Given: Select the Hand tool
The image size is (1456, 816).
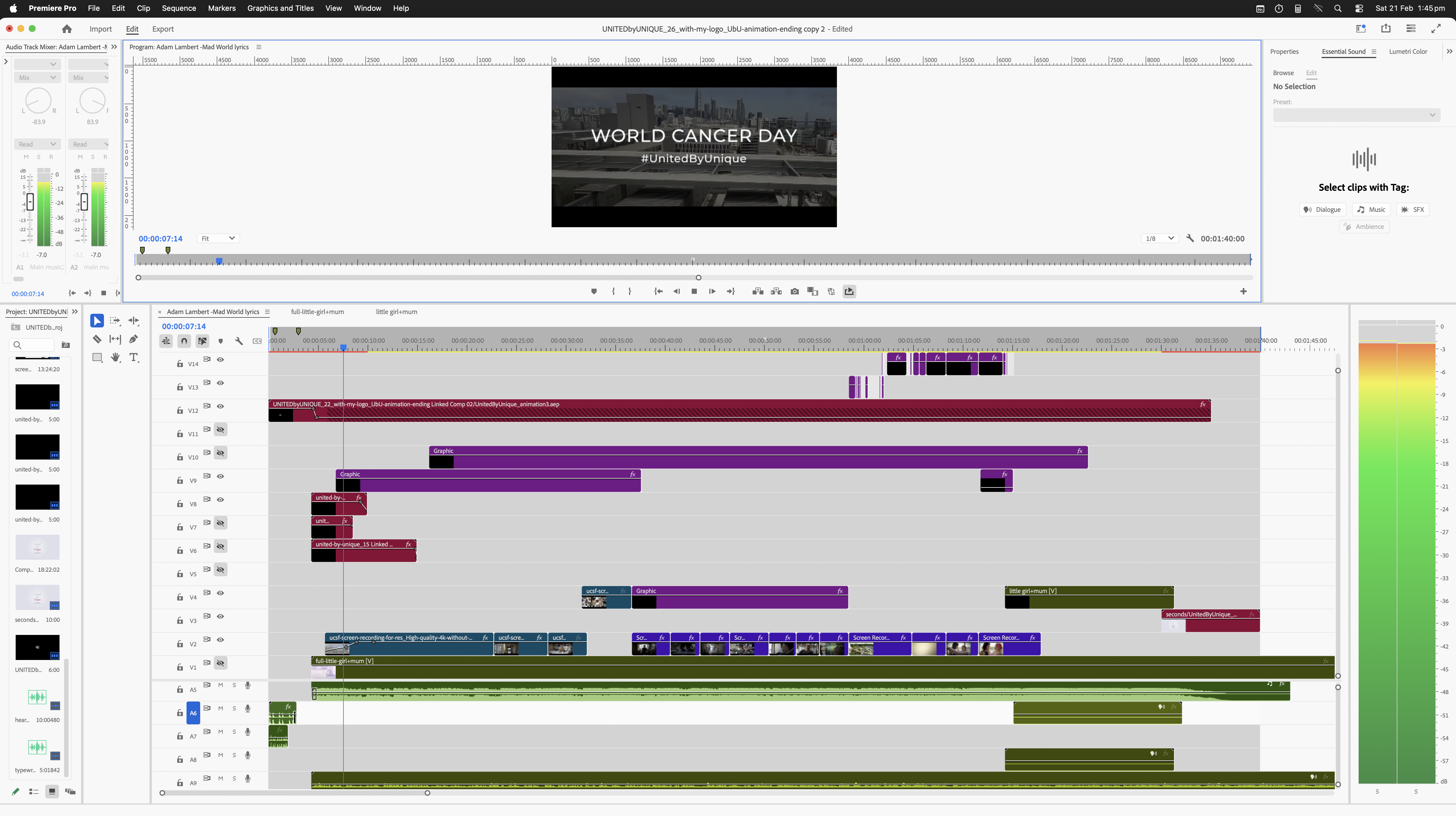Looking at the screenshot, I should tap(115, 357).
